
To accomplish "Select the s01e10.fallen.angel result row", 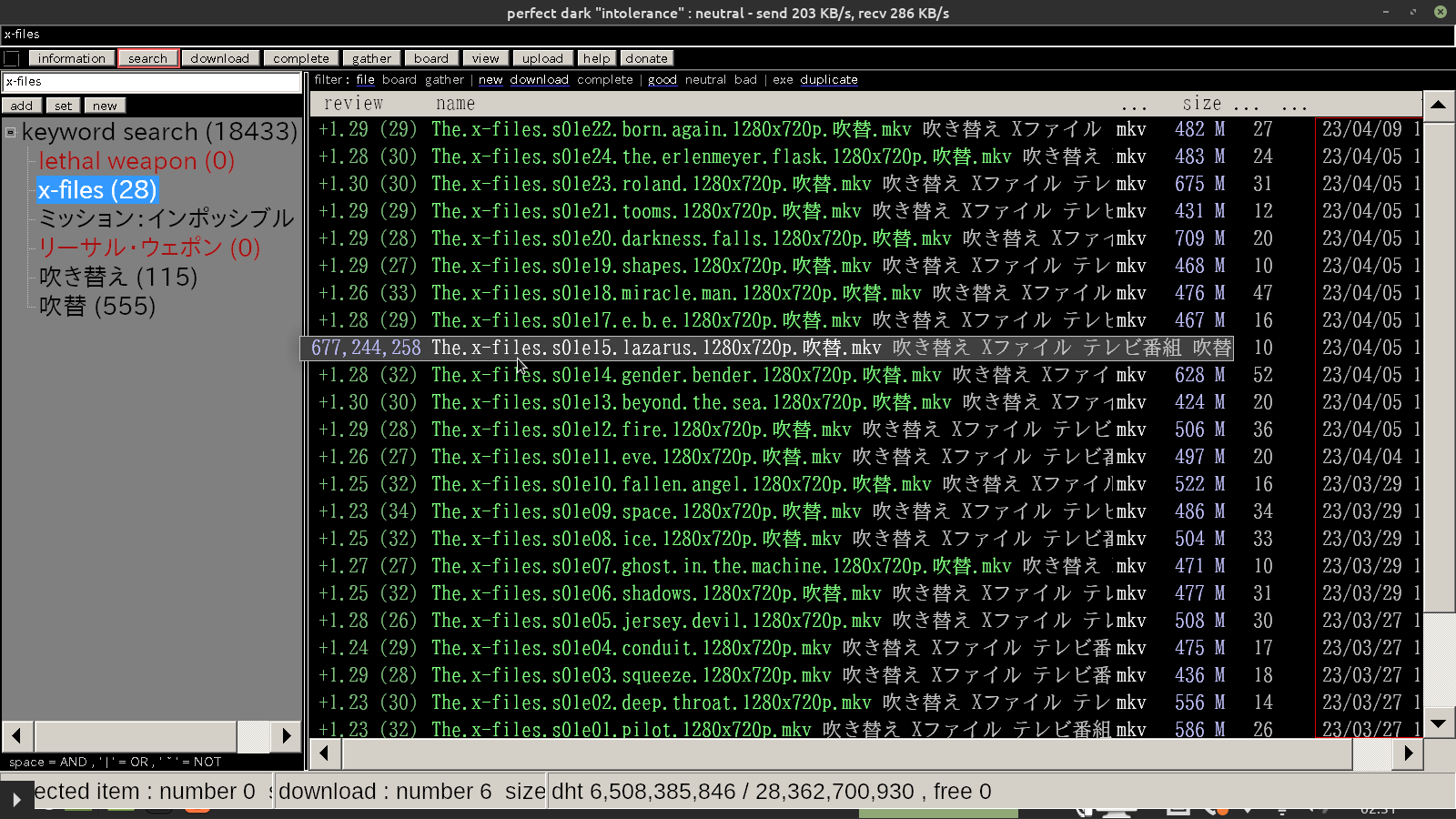I will [865, 484].
